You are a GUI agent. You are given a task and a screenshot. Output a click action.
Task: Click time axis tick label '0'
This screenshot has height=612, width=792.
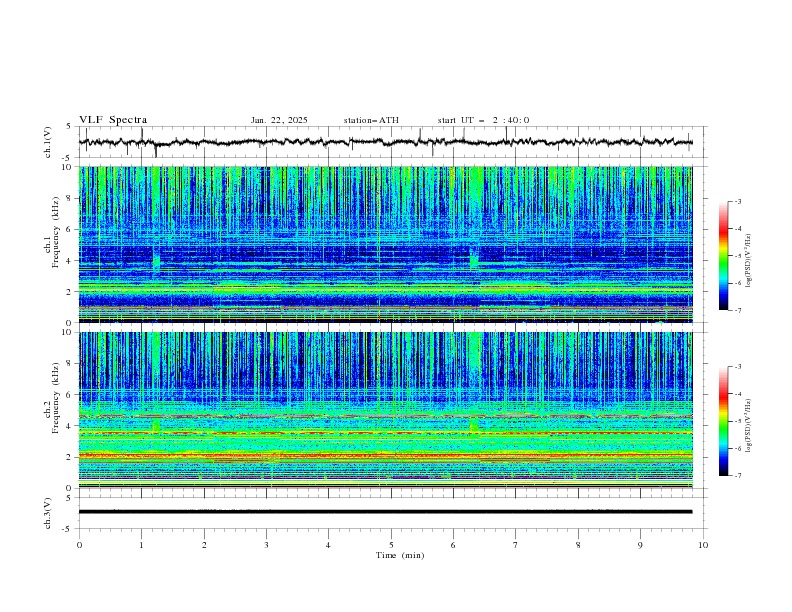coord(79,545)
